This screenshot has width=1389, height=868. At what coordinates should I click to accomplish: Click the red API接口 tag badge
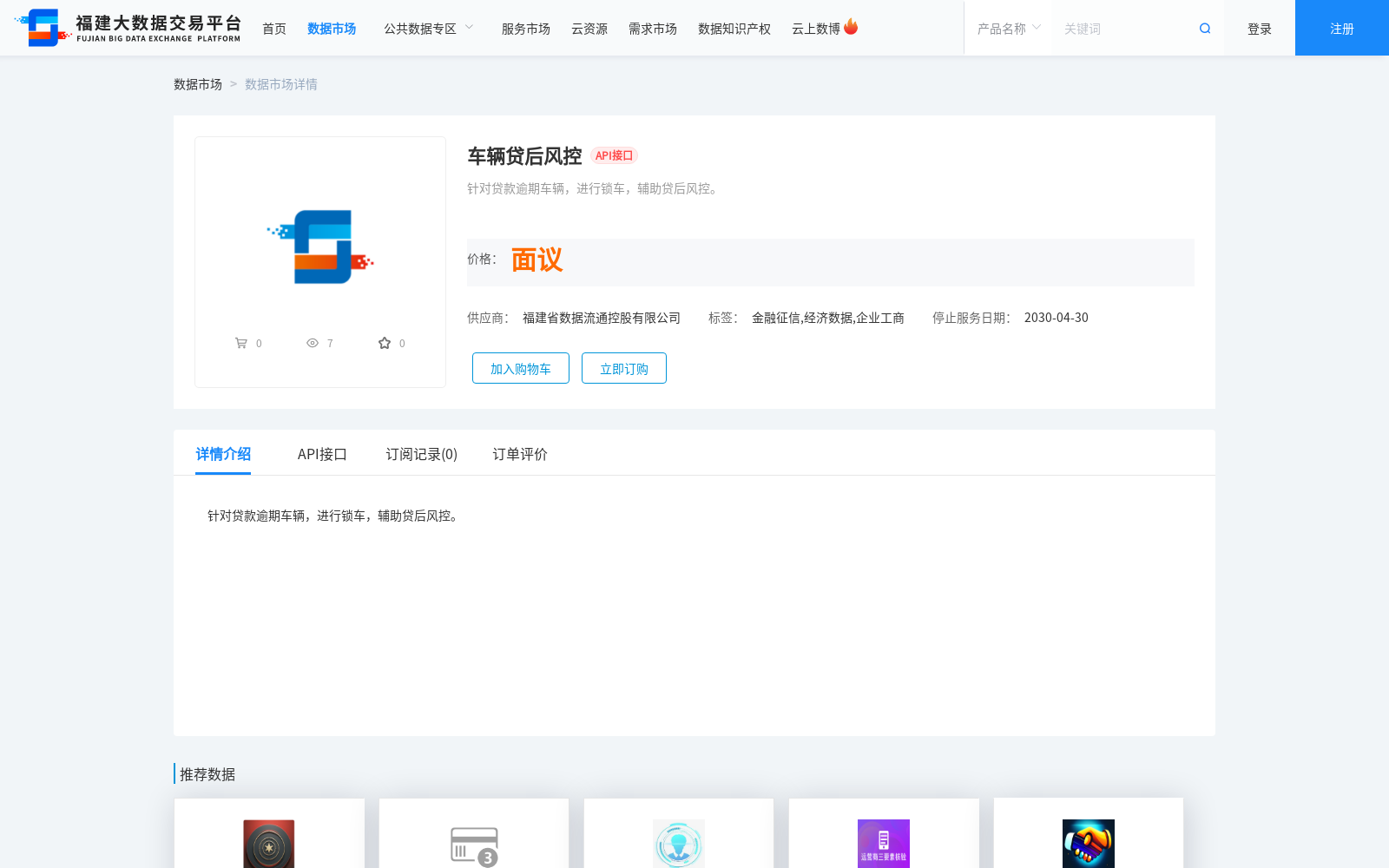(x=614, y=155)
